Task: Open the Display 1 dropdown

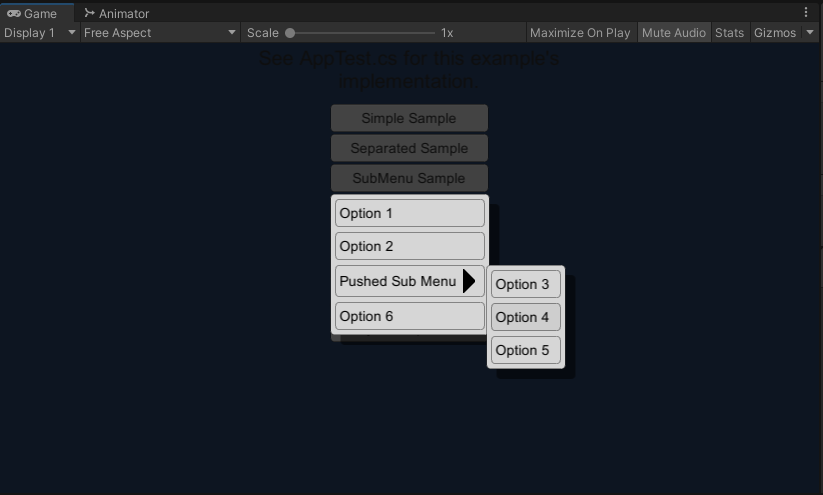Action: 40,33
